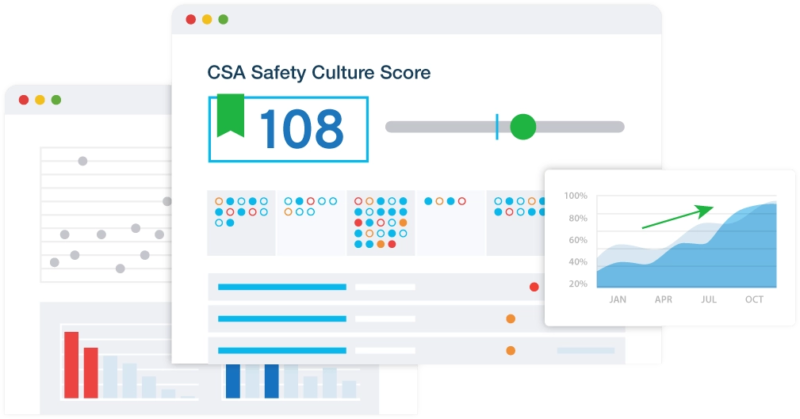Click the blue tick marker on score slider

click(x=497, y=127)
